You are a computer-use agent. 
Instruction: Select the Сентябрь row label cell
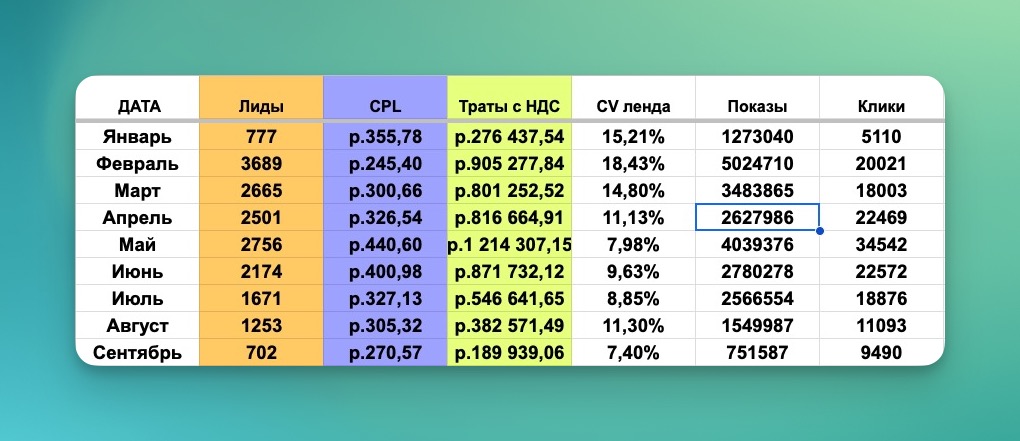click(138, 352)
